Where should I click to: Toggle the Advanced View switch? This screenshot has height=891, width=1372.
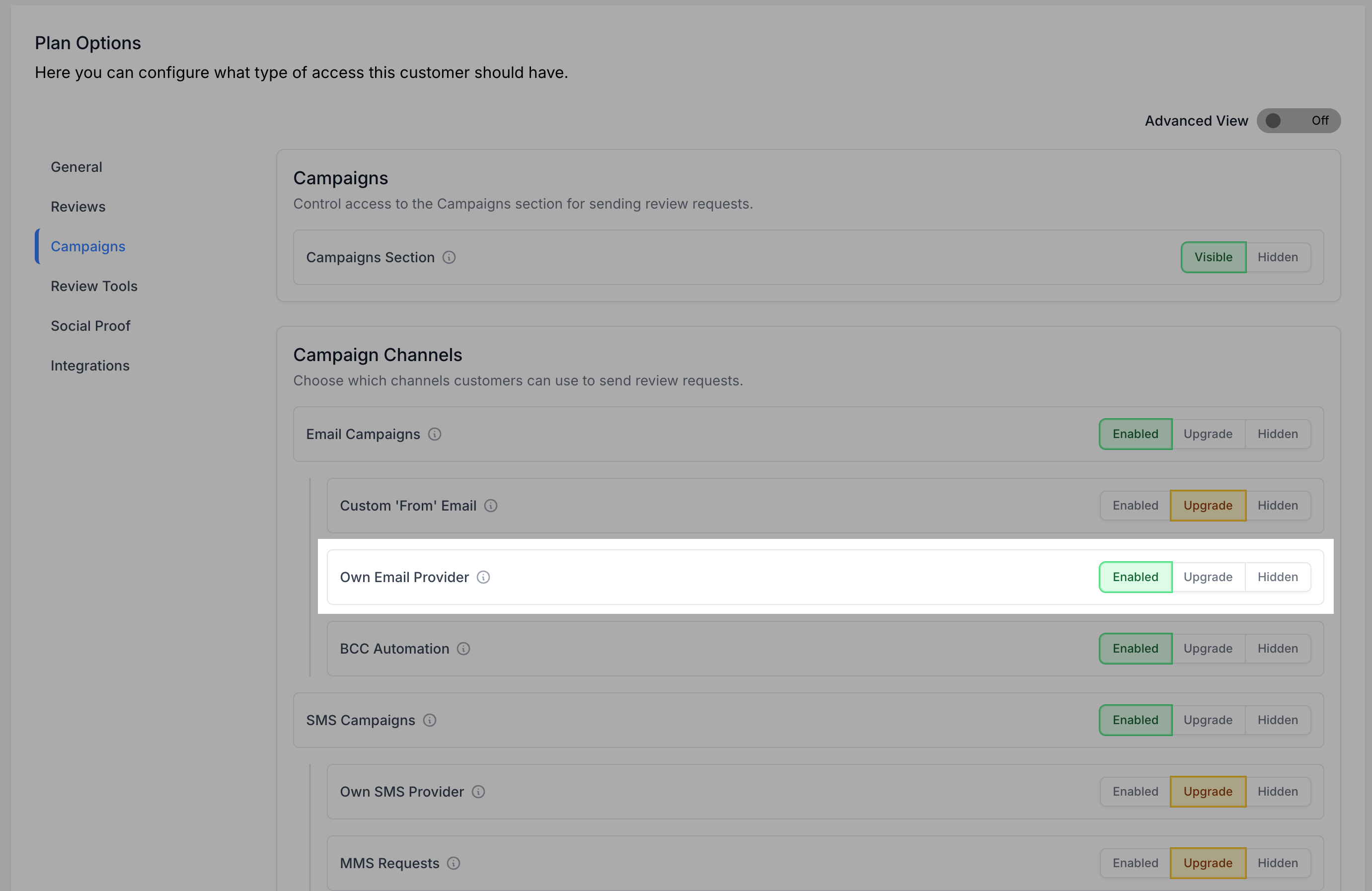[1298, 121]
